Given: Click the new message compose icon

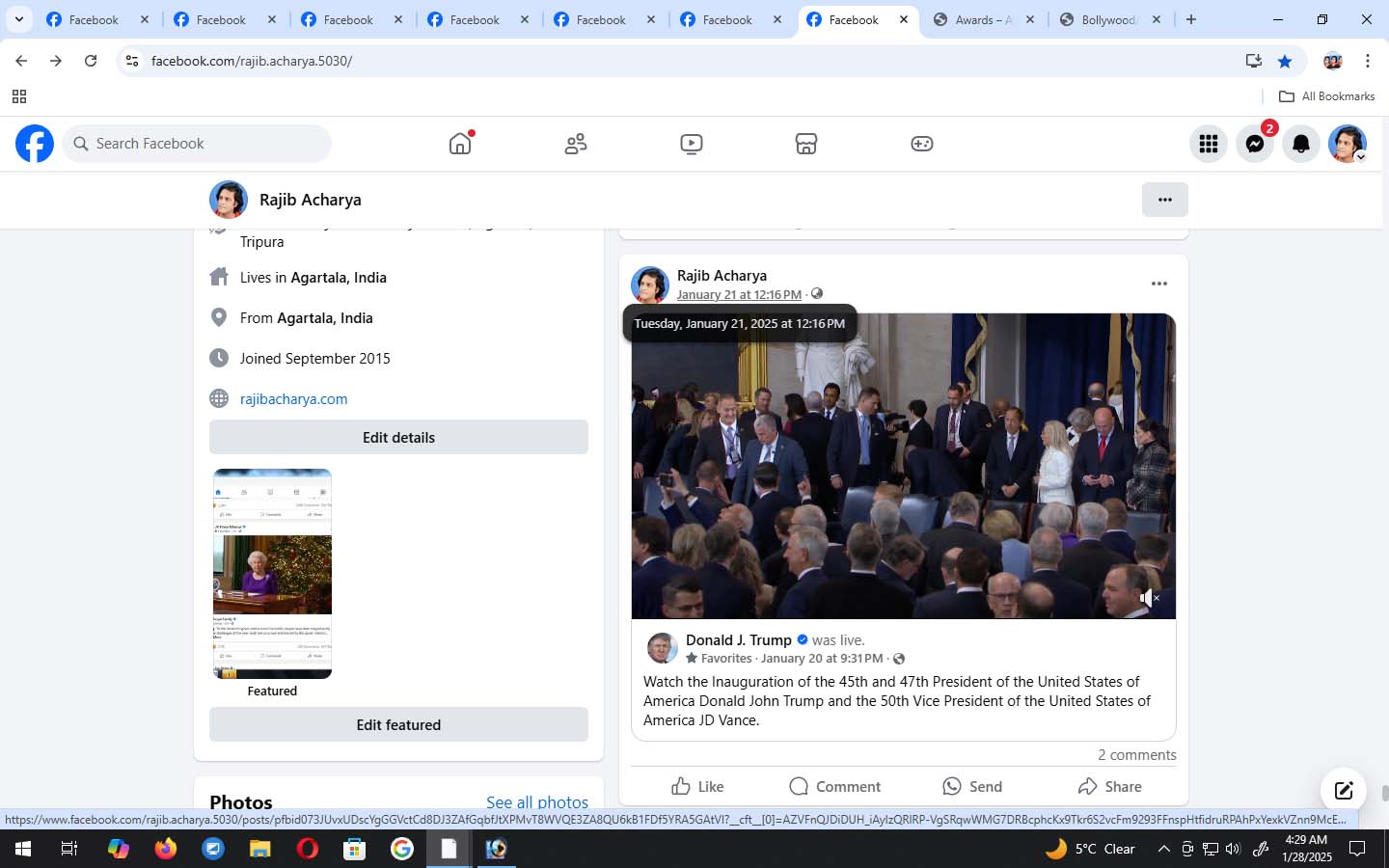Looking at the screenshot, I should point(1344,791).
